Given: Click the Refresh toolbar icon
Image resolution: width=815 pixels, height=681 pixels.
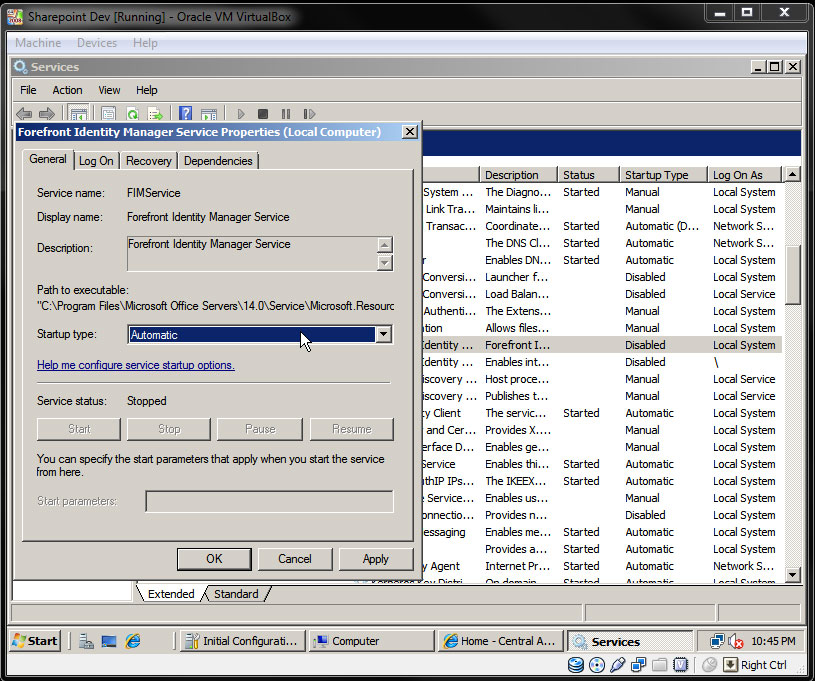Looking at the screenshot, I should coord(133,113).
